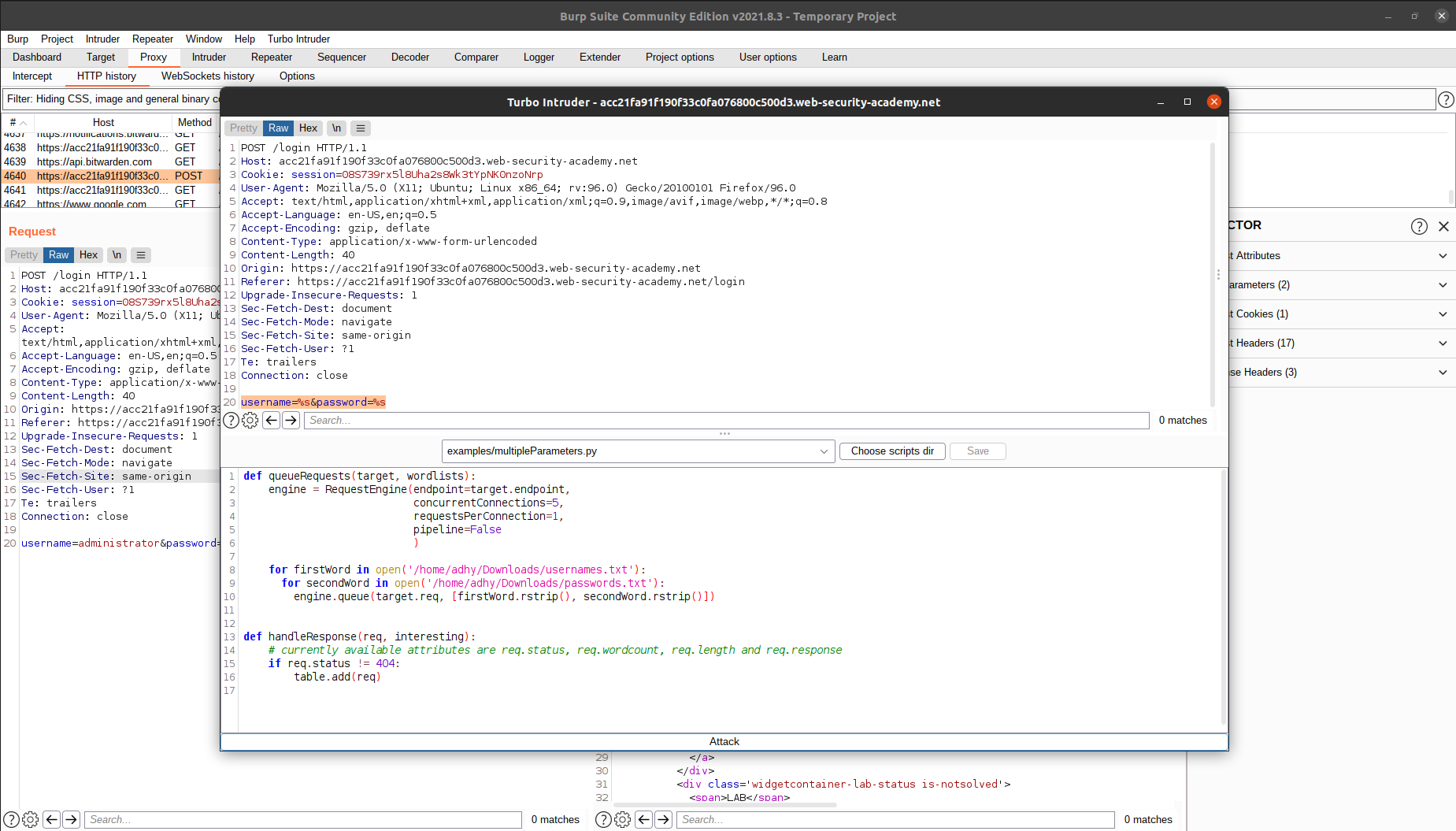Click the script editor vertical scrollbar

(1224, 597)
